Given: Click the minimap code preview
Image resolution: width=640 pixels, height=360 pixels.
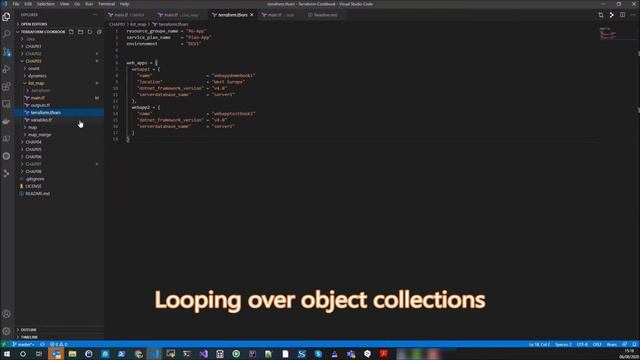Looking at the screenshot, I should click(607, 33).
